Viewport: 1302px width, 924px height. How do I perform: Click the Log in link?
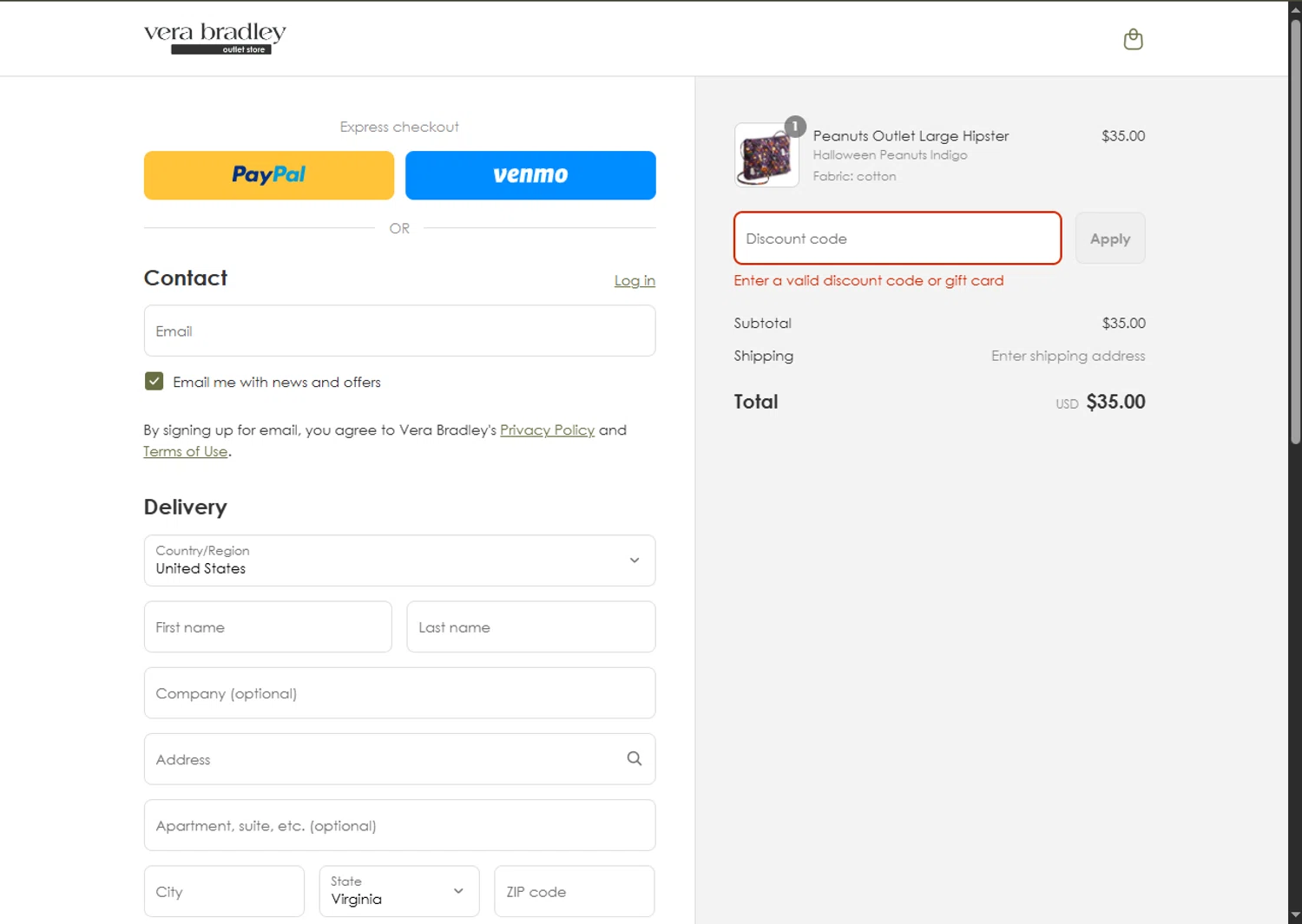click(x=635, y=280)
